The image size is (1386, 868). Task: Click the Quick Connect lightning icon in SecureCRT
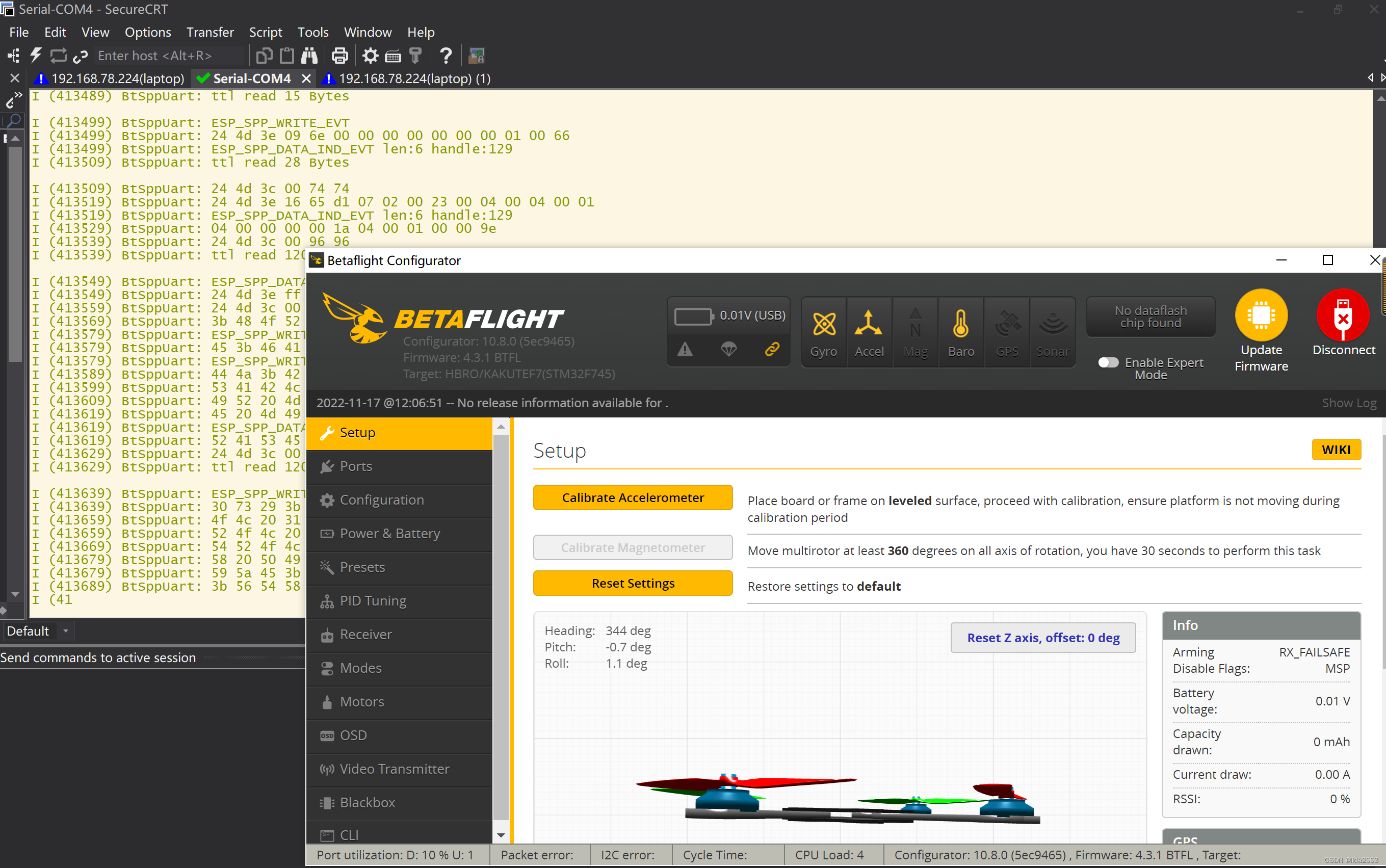click(x=36, y=56)
